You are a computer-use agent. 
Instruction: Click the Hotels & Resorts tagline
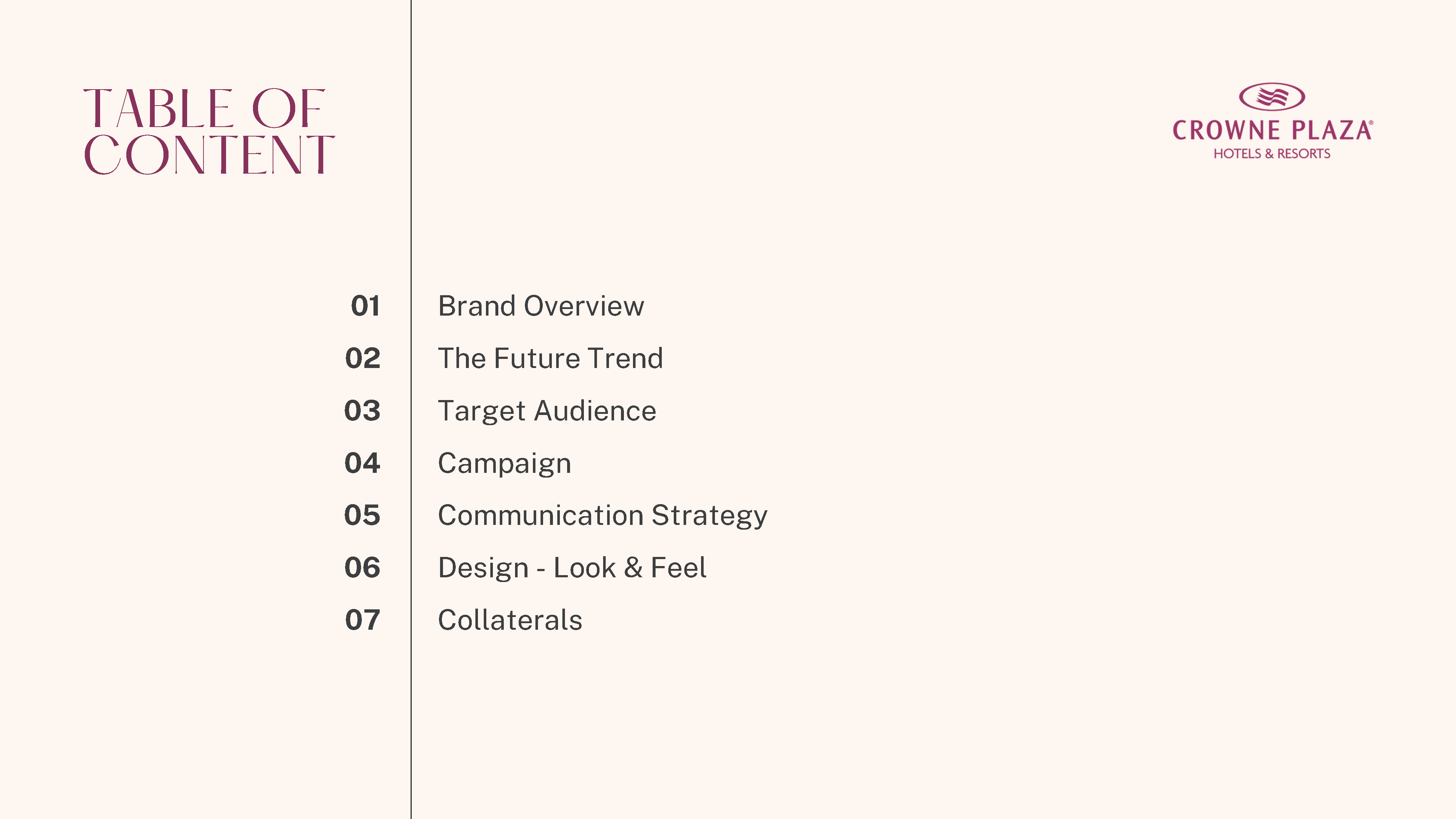pos(1272,154)
